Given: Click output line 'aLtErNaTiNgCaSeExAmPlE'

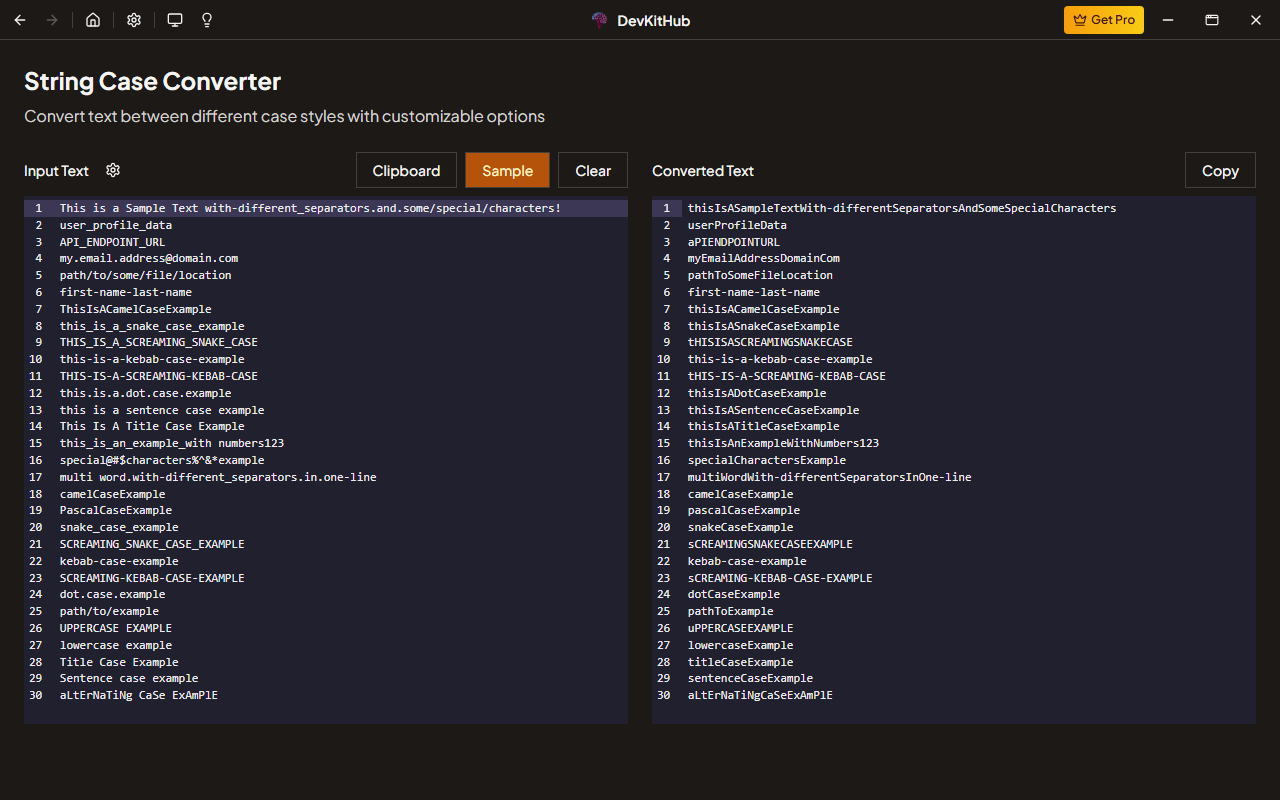Looking at the screenshot, I should (760, 695).
